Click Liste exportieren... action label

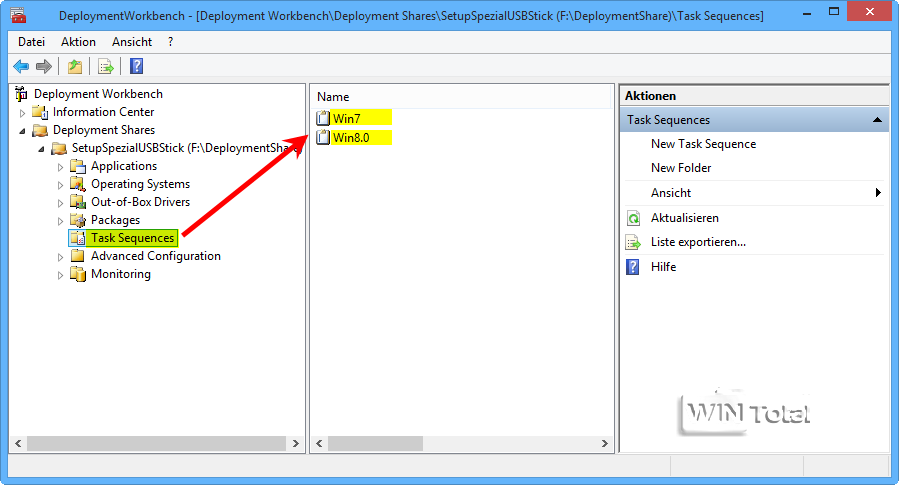pos(698,242)
